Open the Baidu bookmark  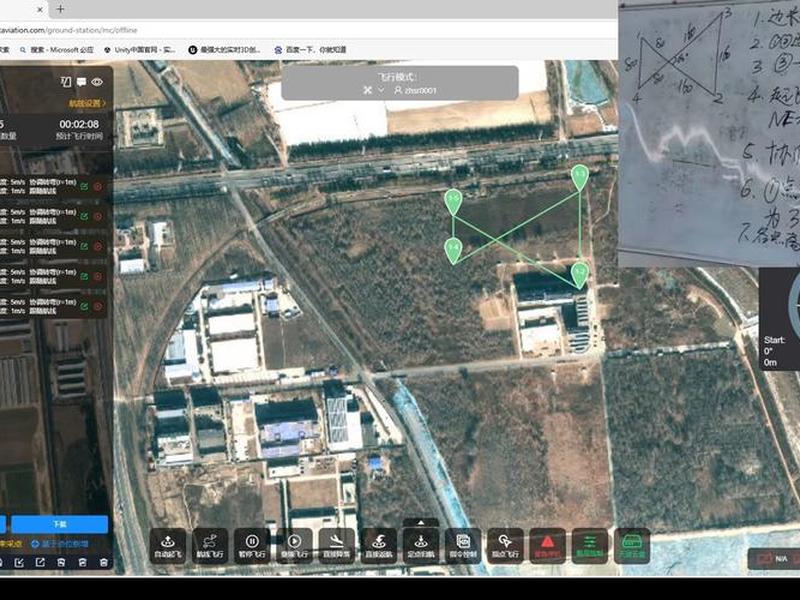[310, 50]
